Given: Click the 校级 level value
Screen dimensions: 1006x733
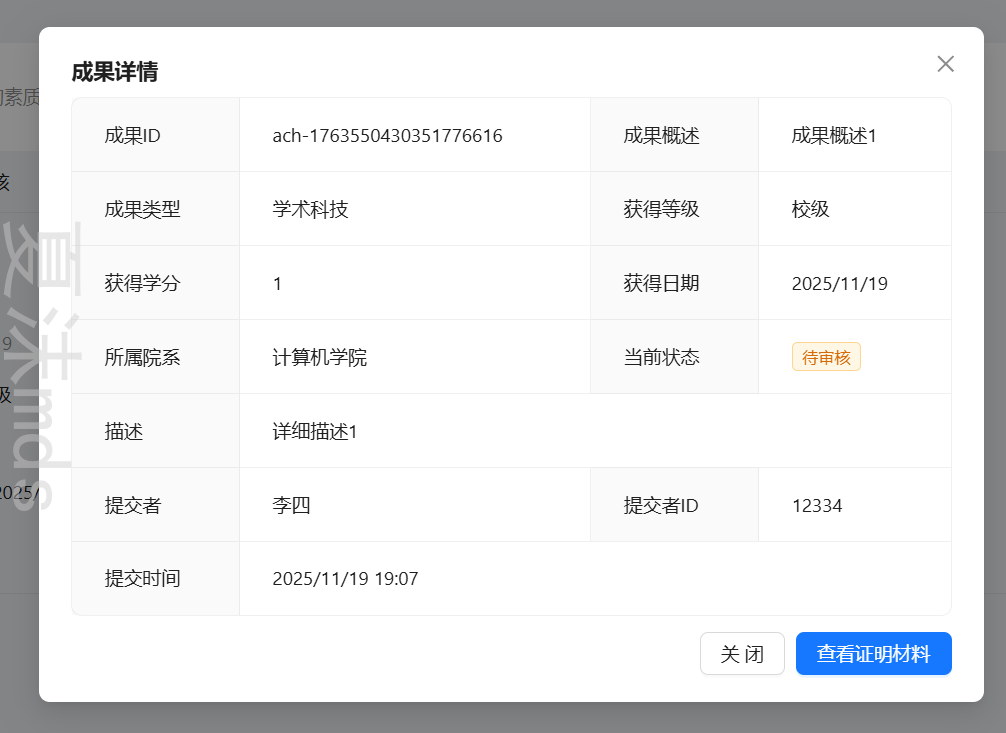Looking at the screenshot, I should pyautogui.click(x=810, y=209).
